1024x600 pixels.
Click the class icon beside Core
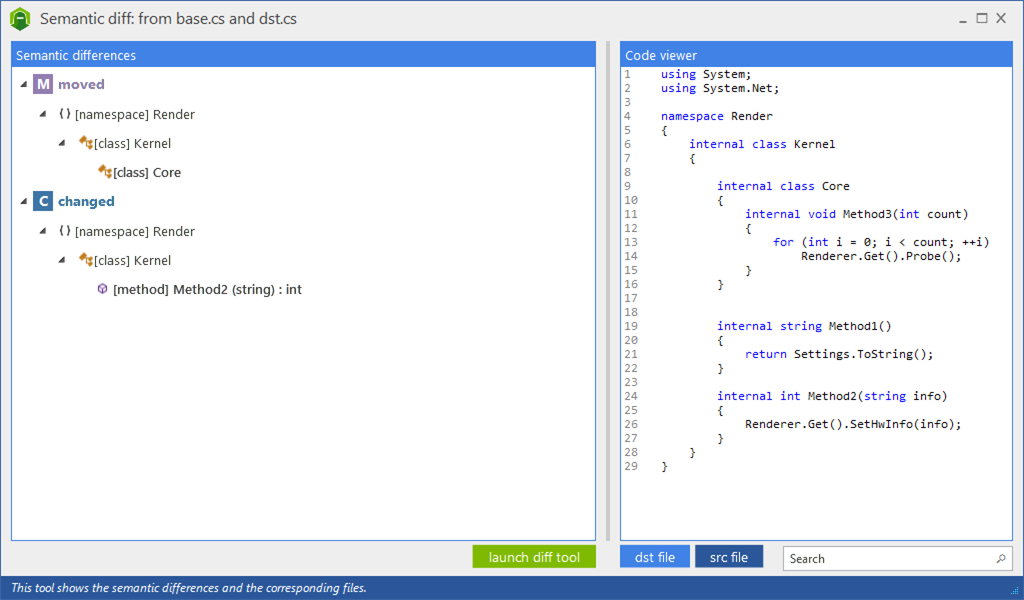105,172
